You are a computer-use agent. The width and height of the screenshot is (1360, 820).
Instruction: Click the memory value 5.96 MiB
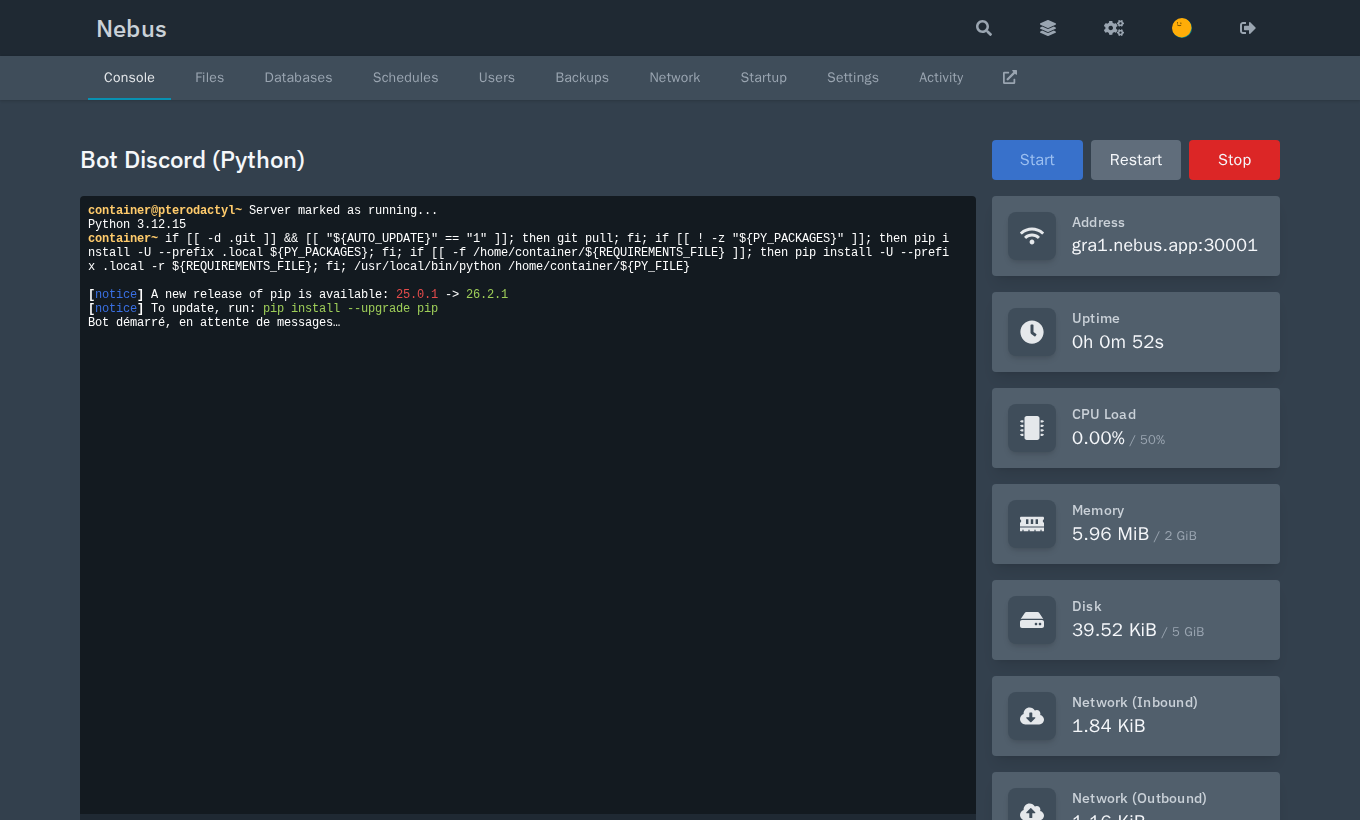pos(1110,534)
